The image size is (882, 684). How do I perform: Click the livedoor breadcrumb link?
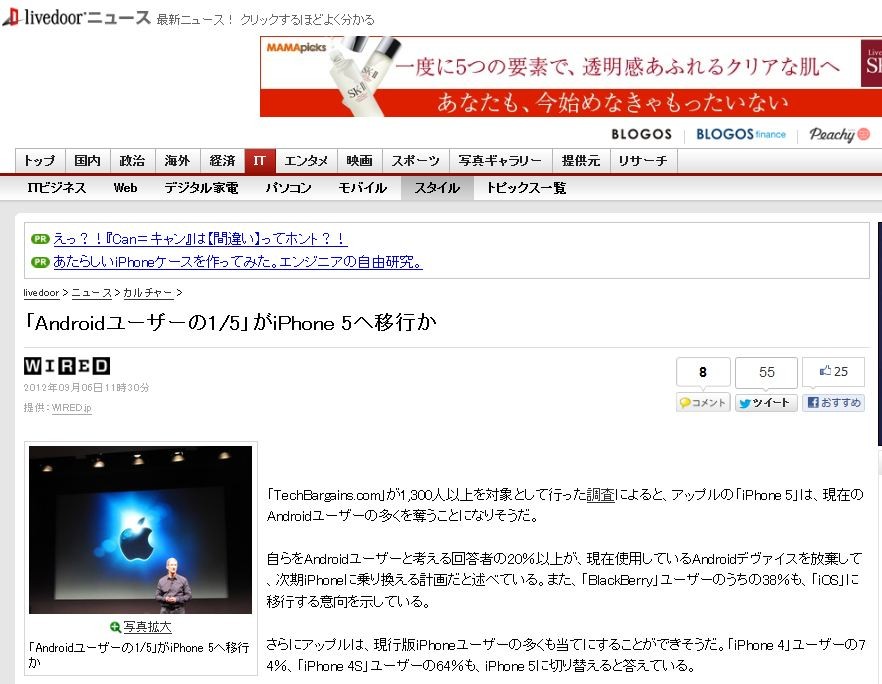click(41, 292)
